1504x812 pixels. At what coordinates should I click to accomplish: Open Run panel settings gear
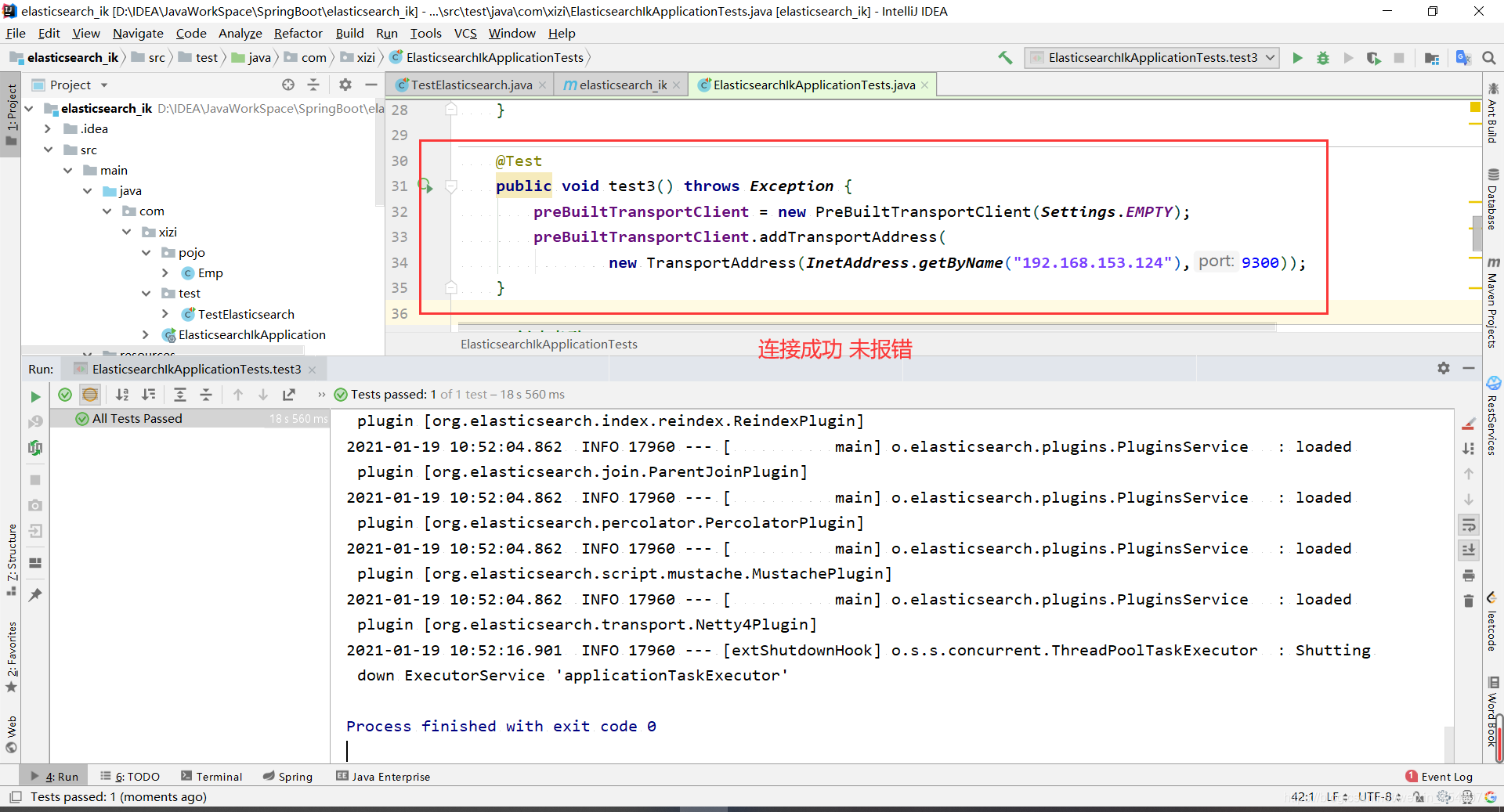tap(1444, 368)
